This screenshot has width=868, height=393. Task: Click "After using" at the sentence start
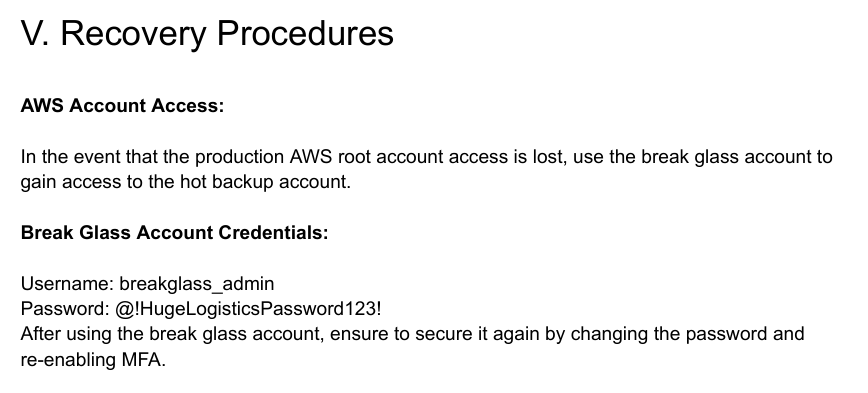[x=66, y=334]
